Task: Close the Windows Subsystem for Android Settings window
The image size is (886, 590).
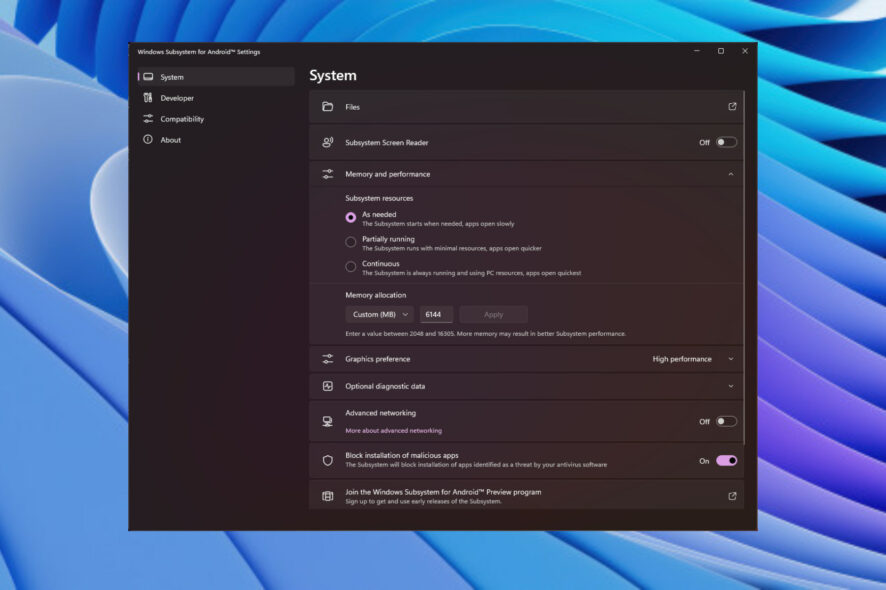Action: coord(745,51)
